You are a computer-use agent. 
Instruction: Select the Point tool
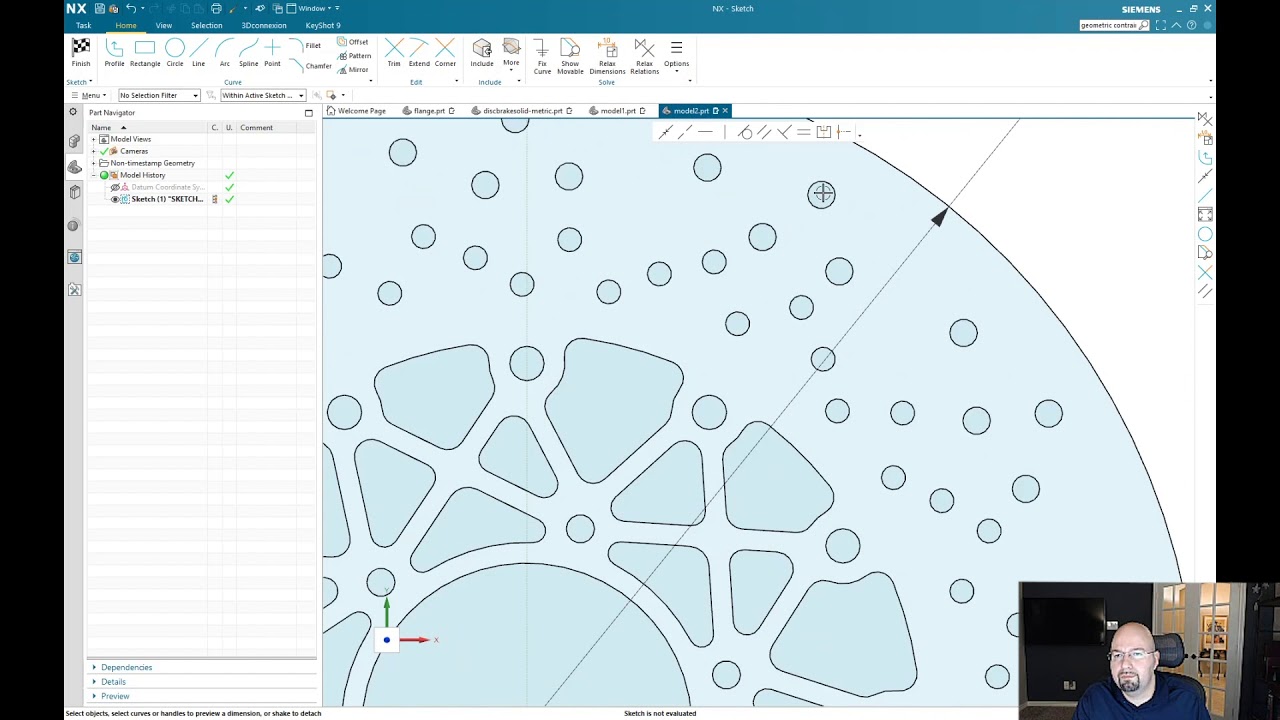click(272, 53)
